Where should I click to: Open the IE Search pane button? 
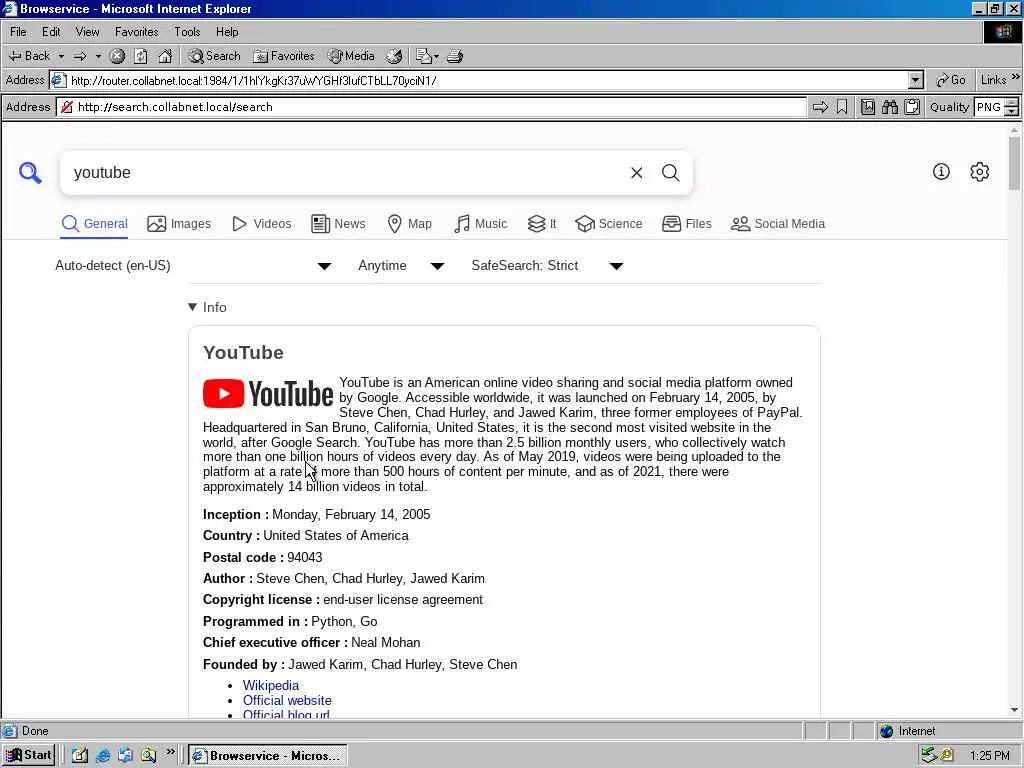click(215, 56)
